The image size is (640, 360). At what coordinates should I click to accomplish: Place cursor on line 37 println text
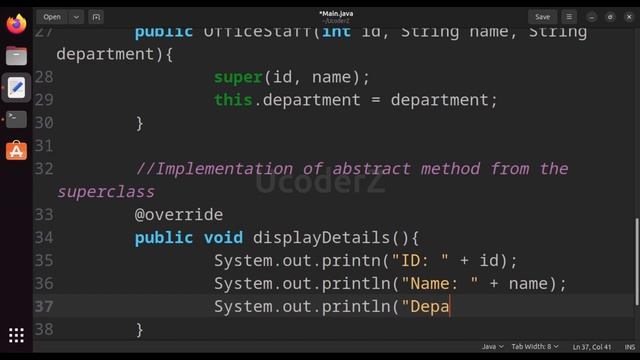pos(331,306)
